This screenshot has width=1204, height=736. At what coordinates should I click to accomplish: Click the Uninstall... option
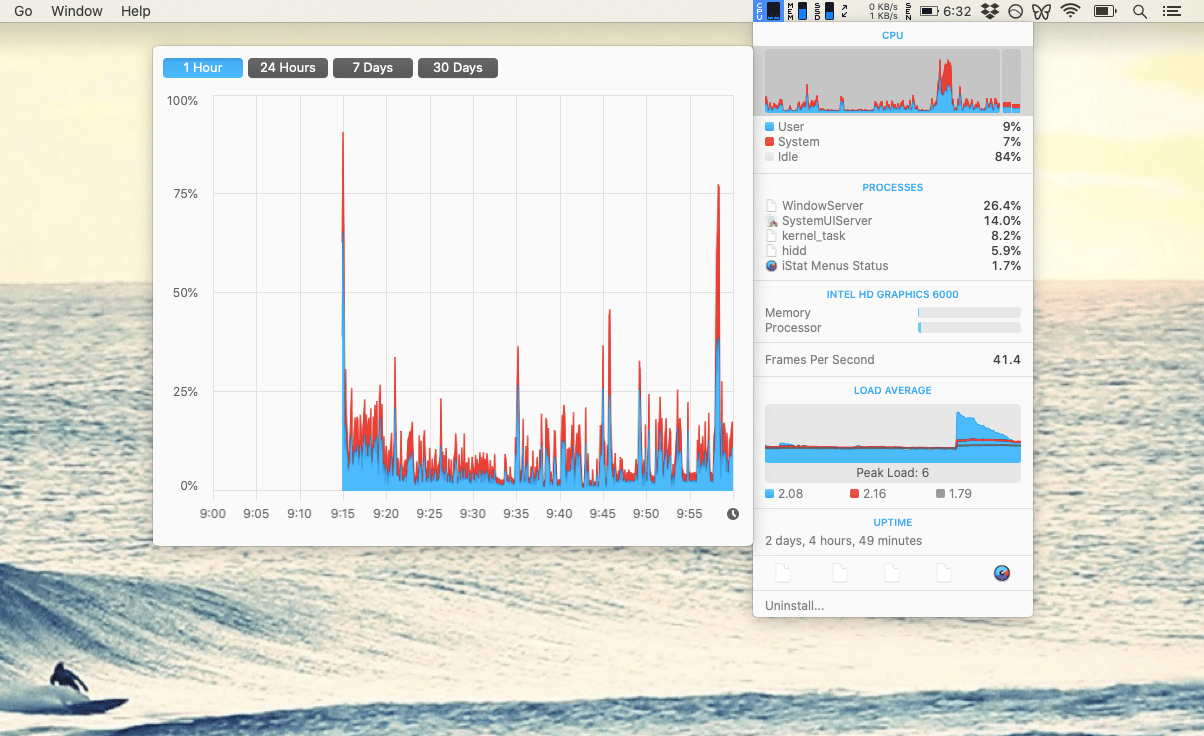(795, 605)
